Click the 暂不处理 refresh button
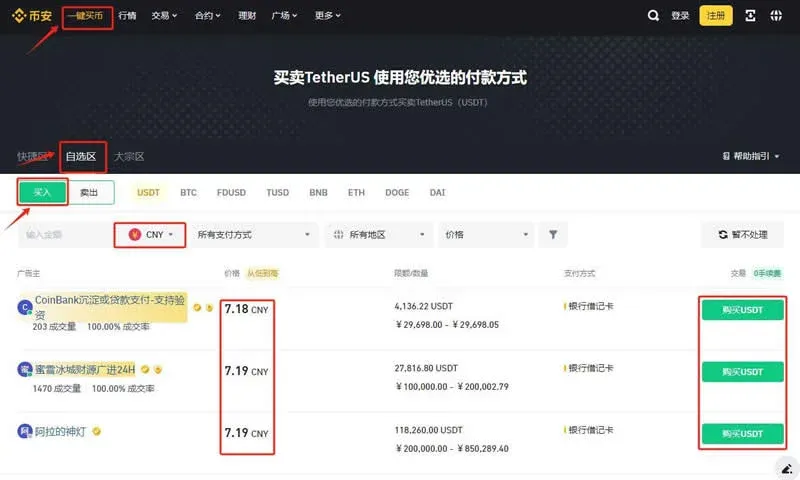Image resolution: width=800 pixels, height=480 pixels. coord(742,235)
